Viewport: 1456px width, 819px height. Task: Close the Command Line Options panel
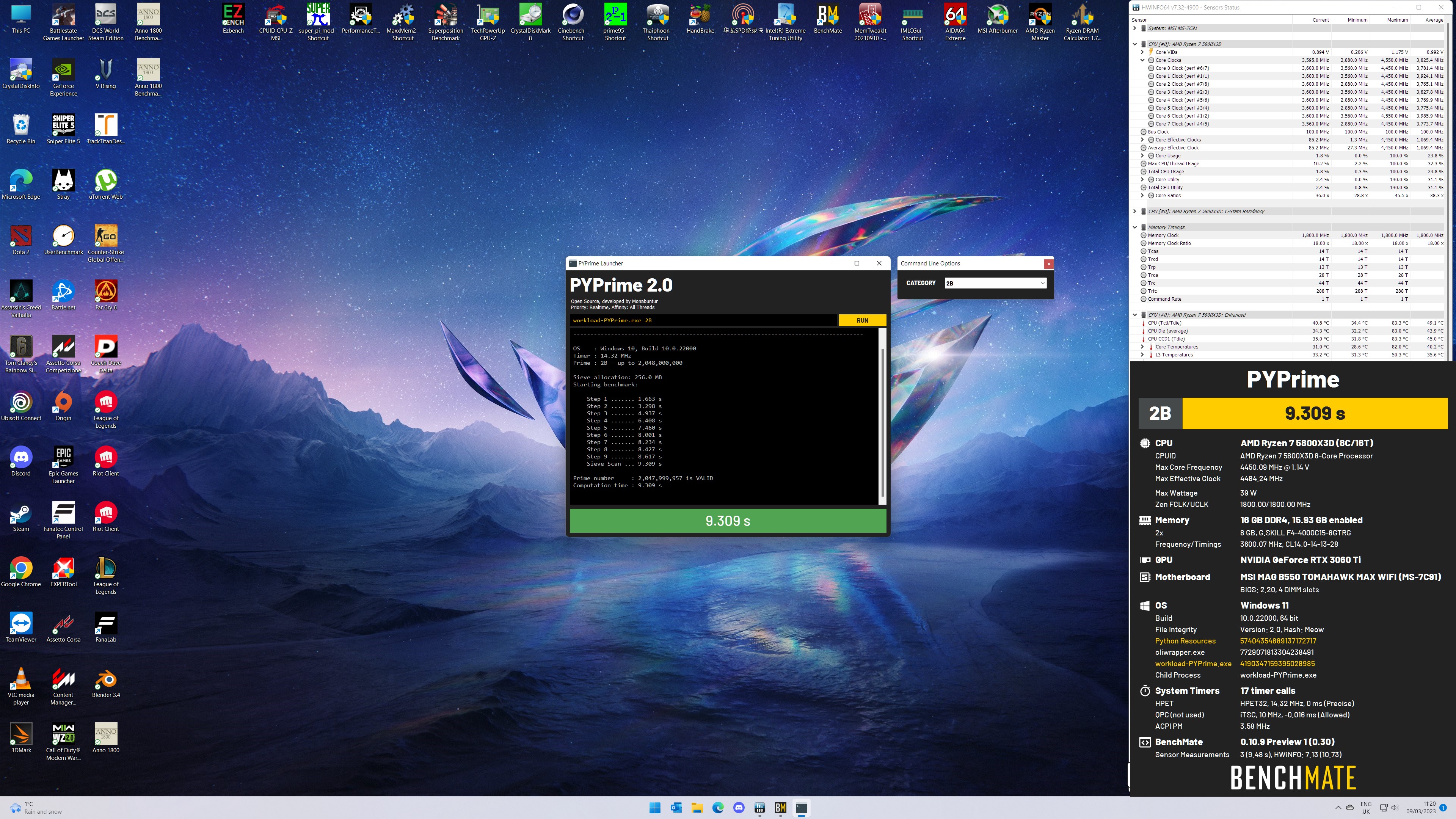1048,264
